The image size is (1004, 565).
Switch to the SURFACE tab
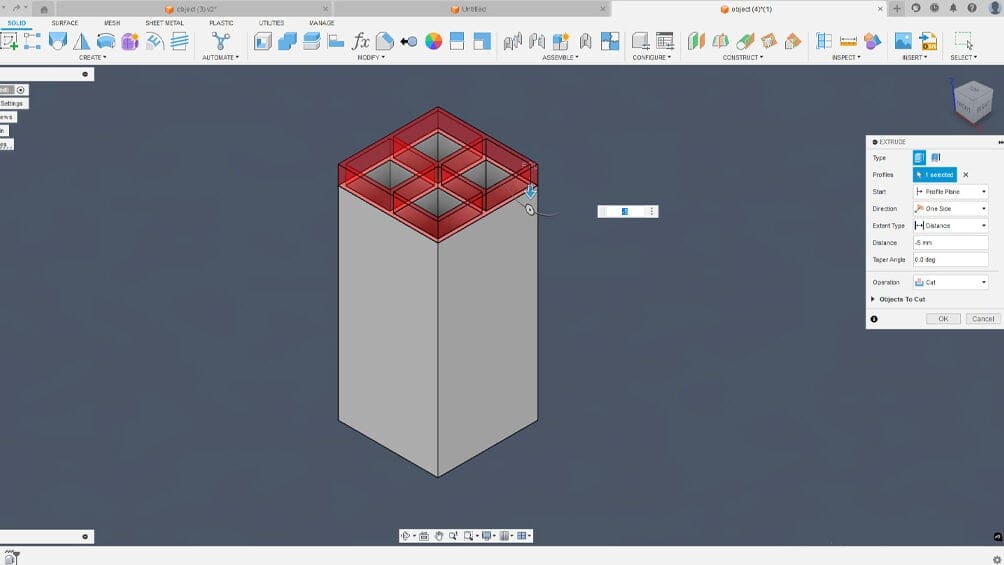pyautogui.click(x=65, y=23)
